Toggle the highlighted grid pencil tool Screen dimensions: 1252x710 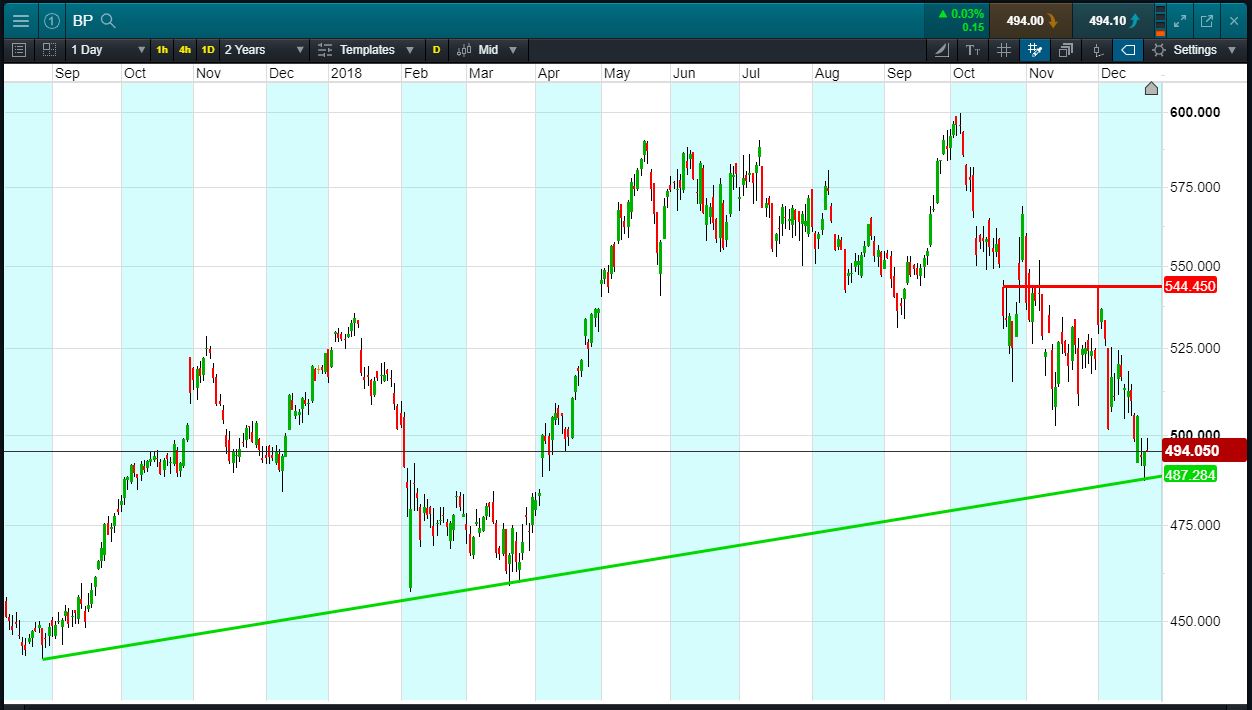pos(1035,49)
